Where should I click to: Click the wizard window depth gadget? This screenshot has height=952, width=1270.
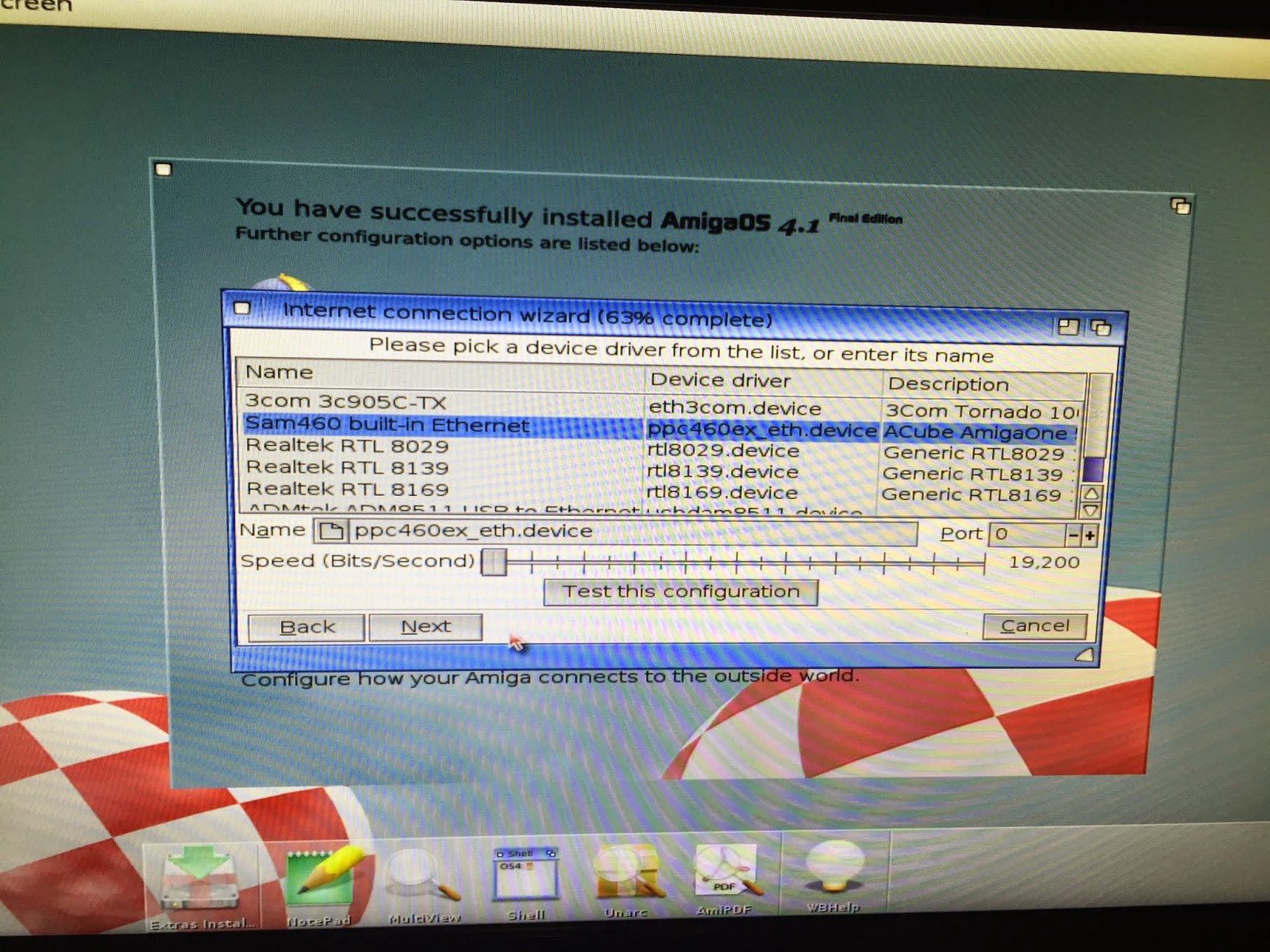click(x=1101, y=327)
